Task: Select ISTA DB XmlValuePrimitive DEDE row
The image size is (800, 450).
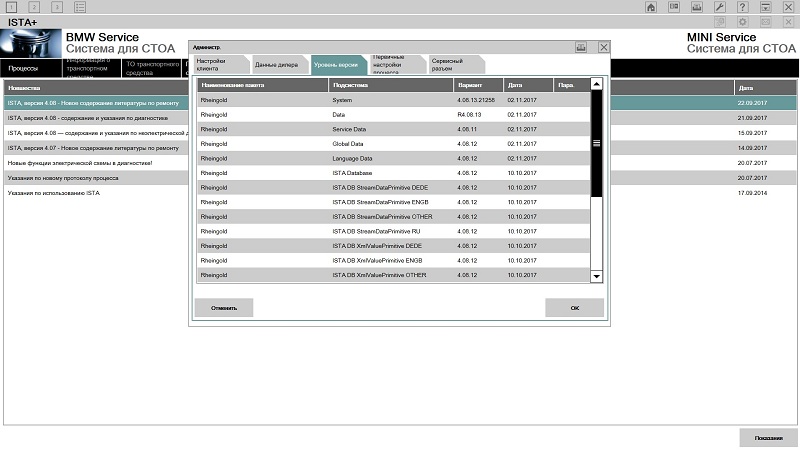Action: [393, 245]
